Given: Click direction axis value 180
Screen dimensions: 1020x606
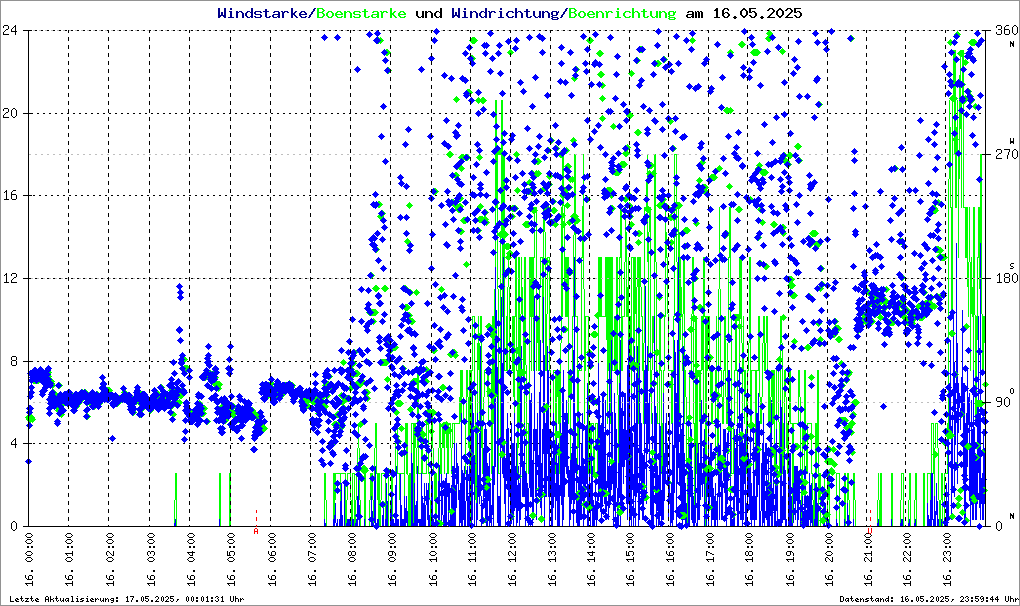Looking at the screenshot, I should point(1006,278).
